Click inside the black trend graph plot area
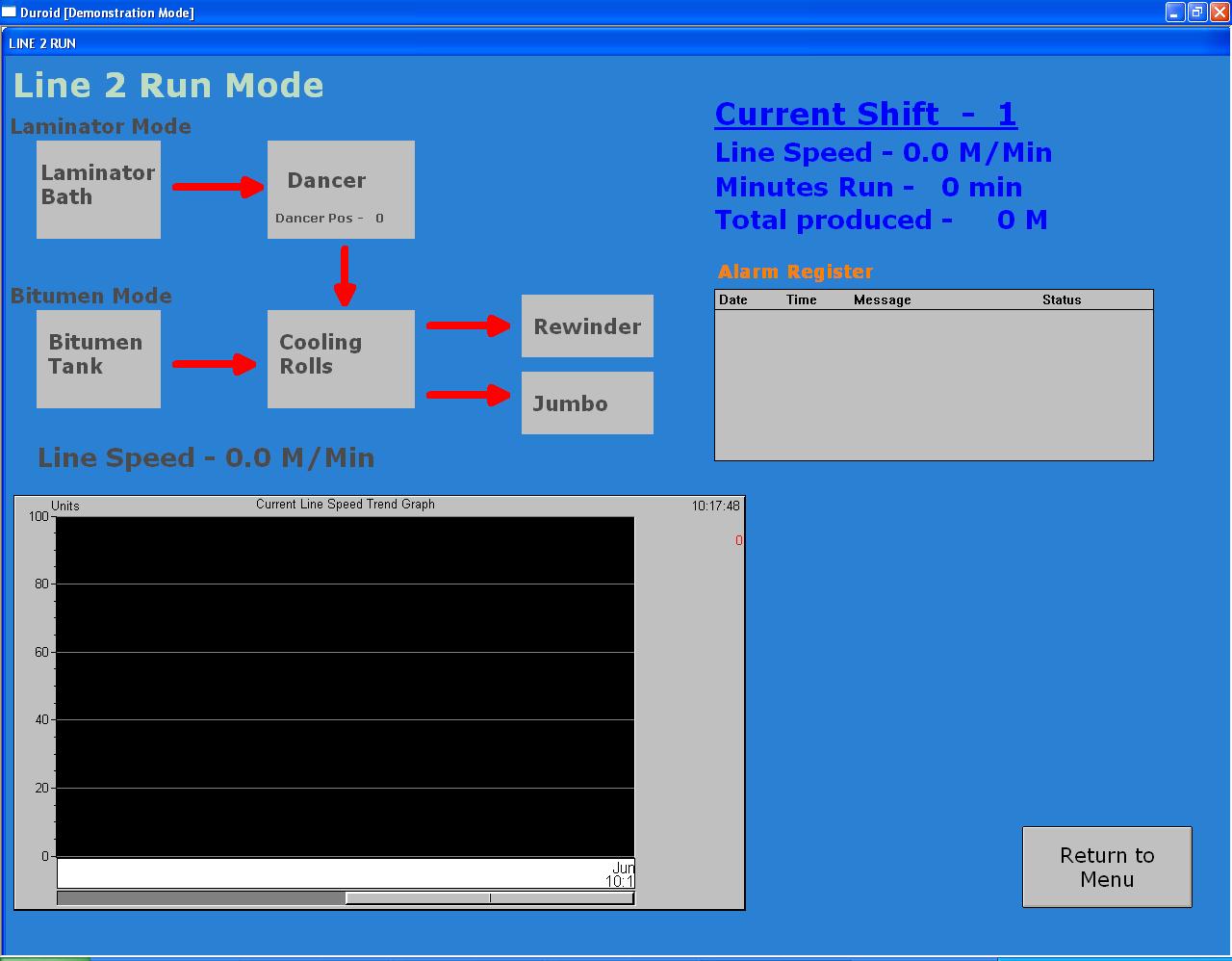Image resolution: width=1232 pixels, height=961 pixels. click(346, 686)
